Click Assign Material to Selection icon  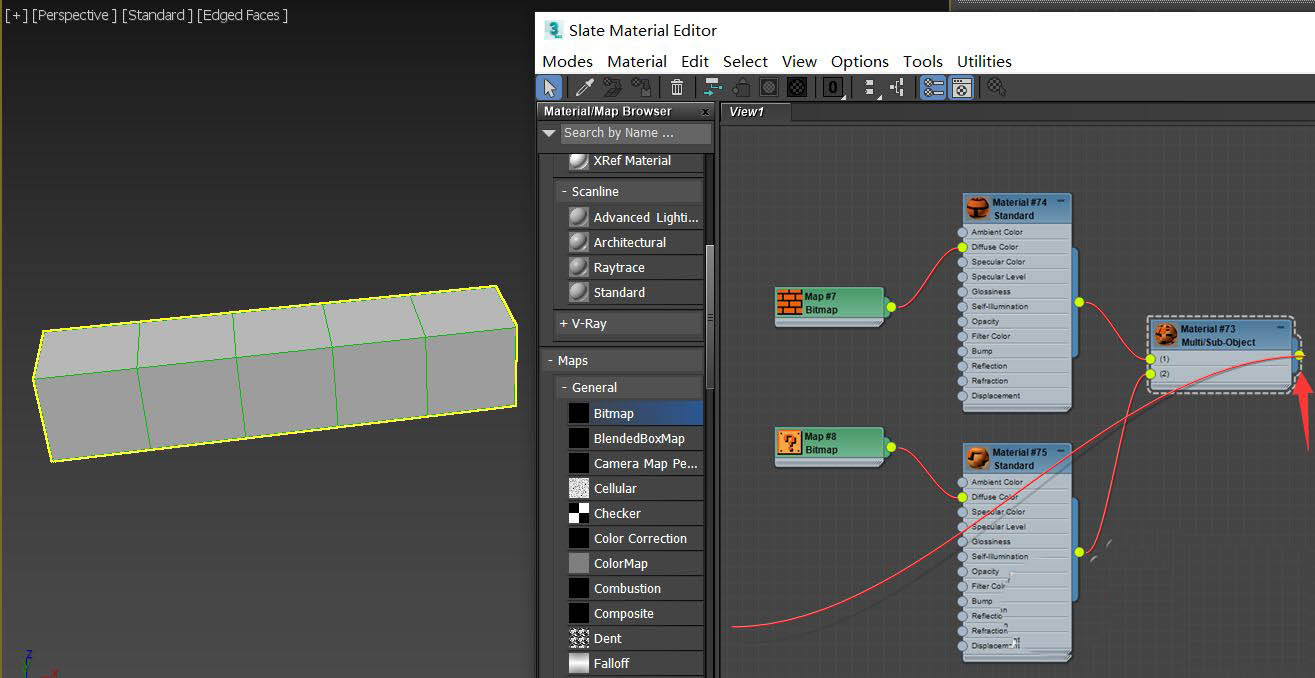point(640,88)
